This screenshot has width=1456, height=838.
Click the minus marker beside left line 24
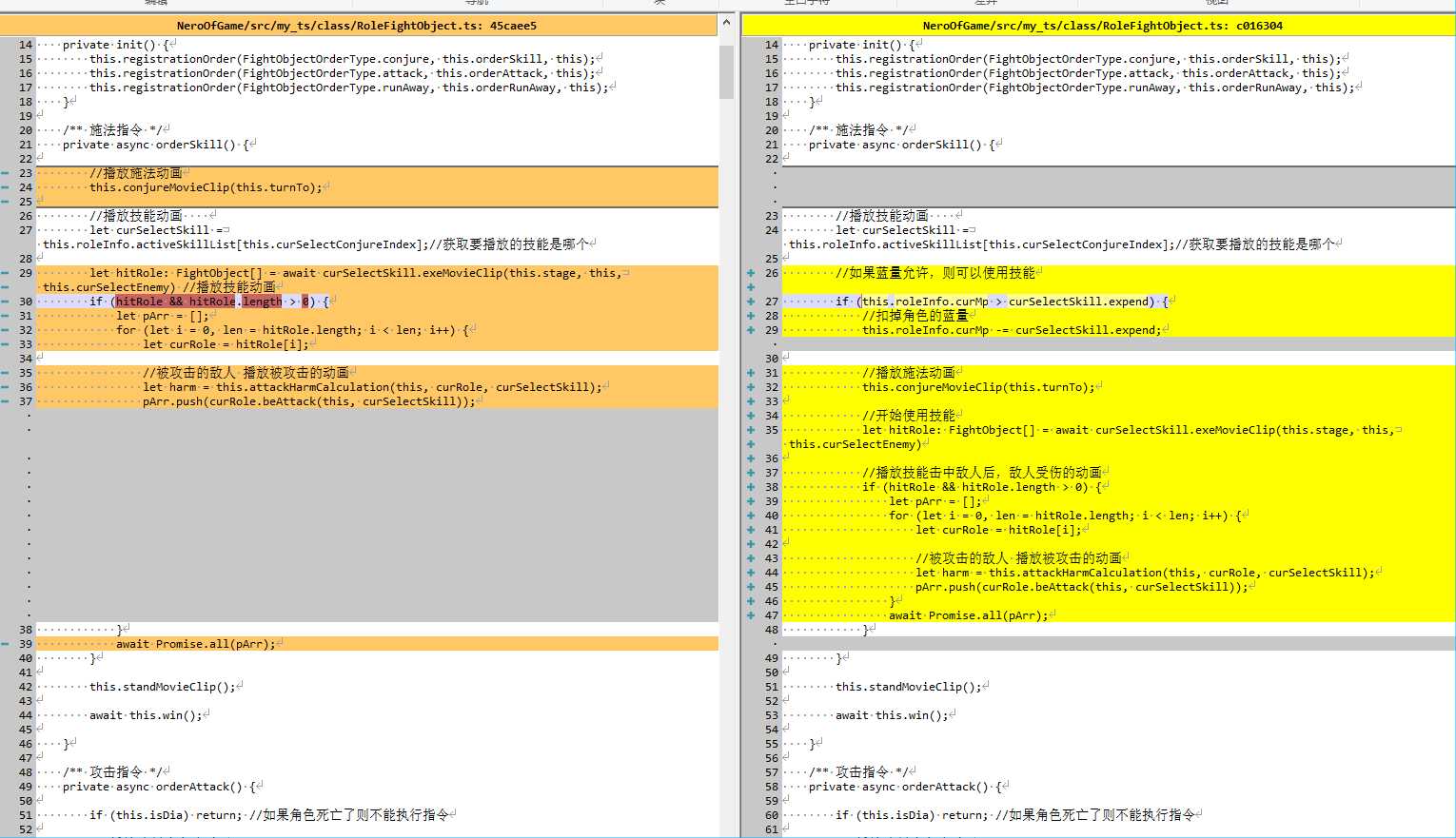pyautogui.click(x=5, y=187)
